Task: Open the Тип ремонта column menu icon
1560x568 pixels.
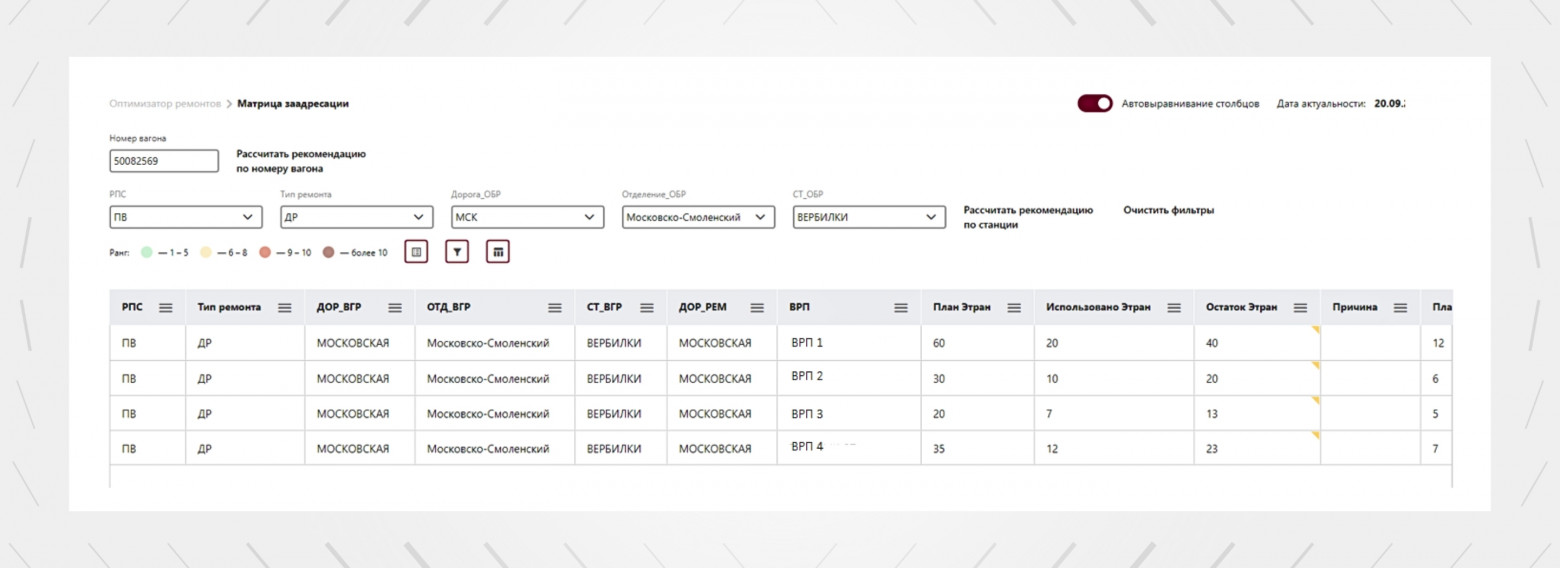Action: [285, 308]
